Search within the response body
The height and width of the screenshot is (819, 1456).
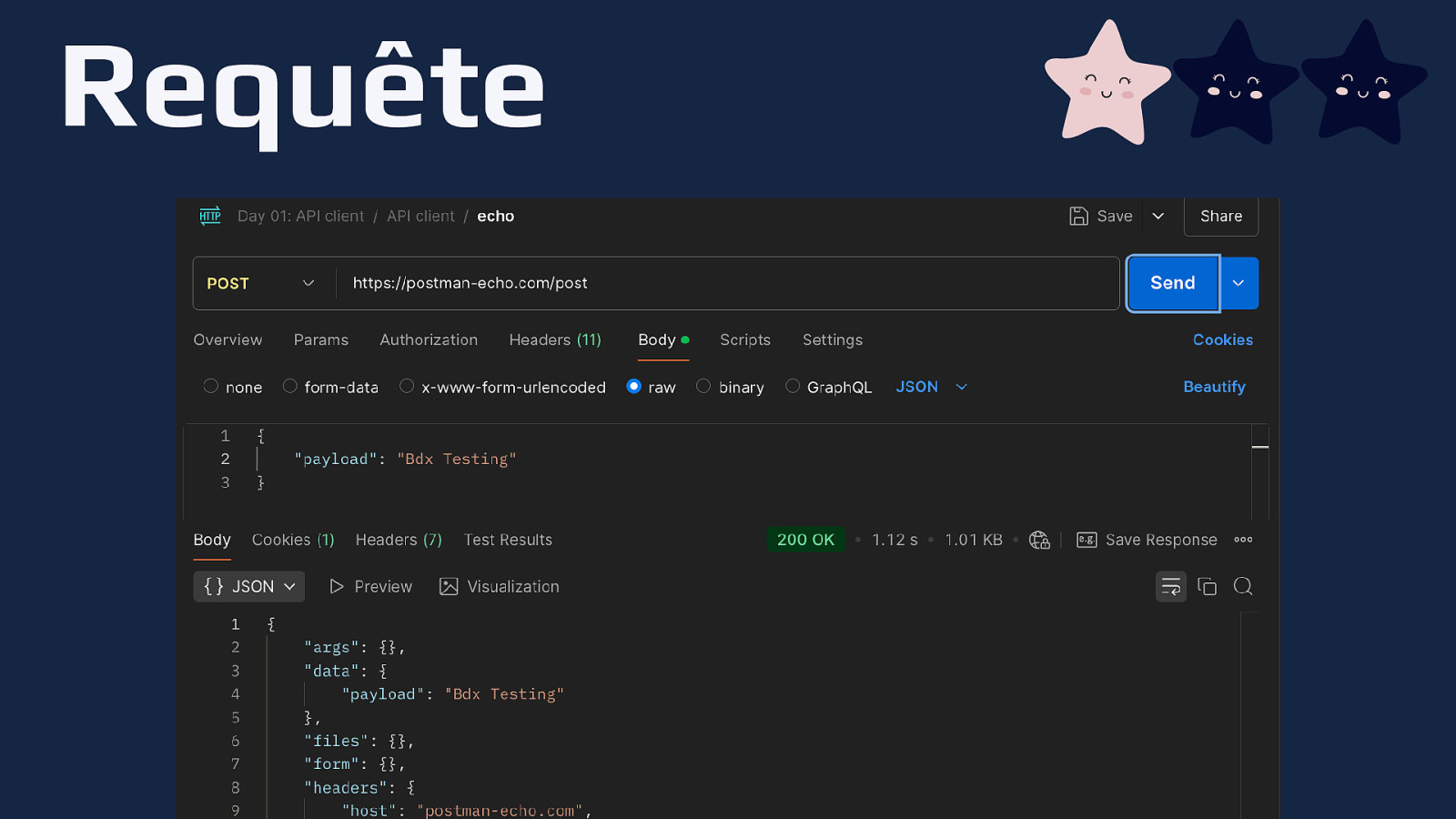(1243, 587)
